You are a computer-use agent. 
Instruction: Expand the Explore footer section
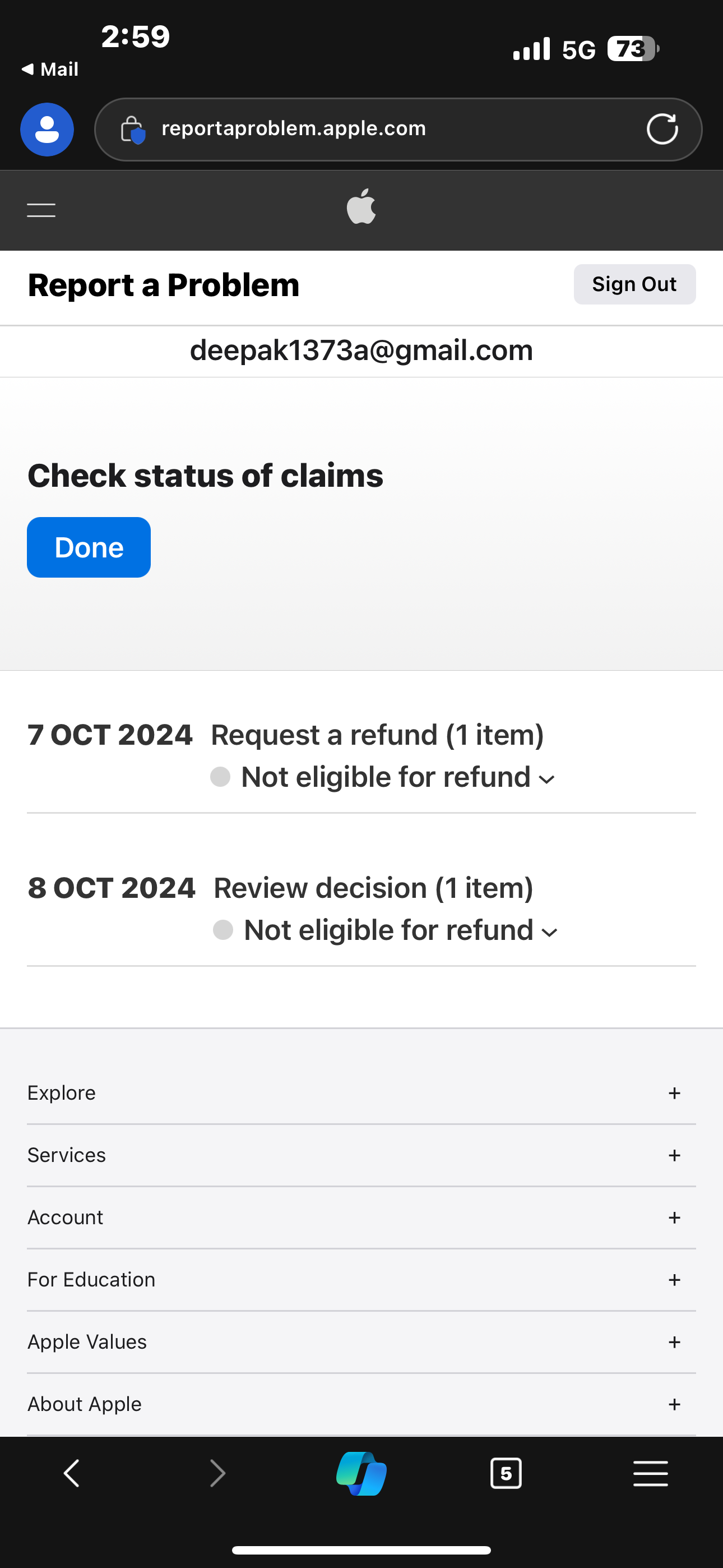coord(361,1093)
